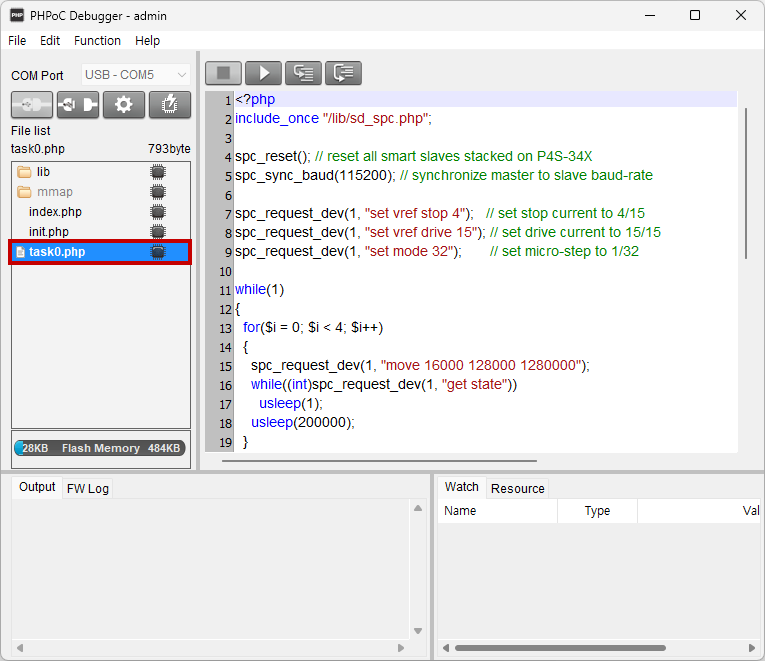Screen dimensions: 765x661
Task: Switch to the Resource tab
Action: [518, 488]
